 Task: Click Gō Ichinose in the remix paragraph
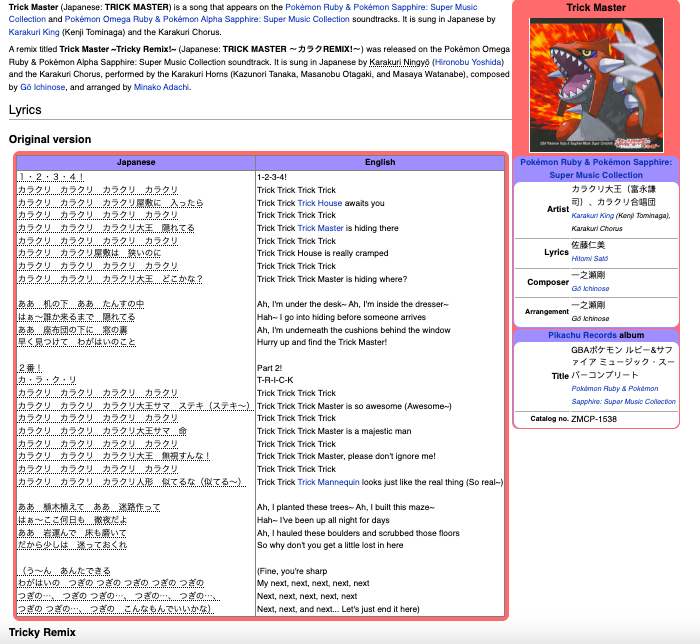click(49, 87)
